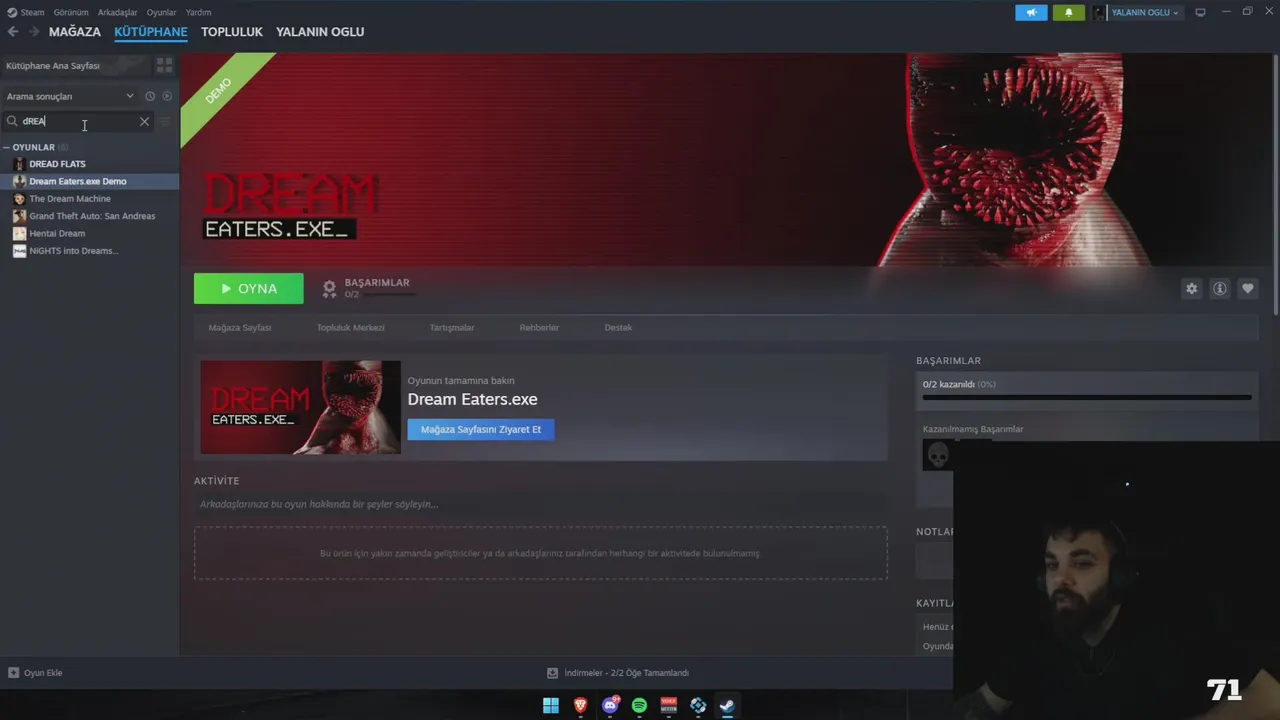Open the Yardım menu
The width and height of the screenshot is (1280, 720).
tap(198, 12)
